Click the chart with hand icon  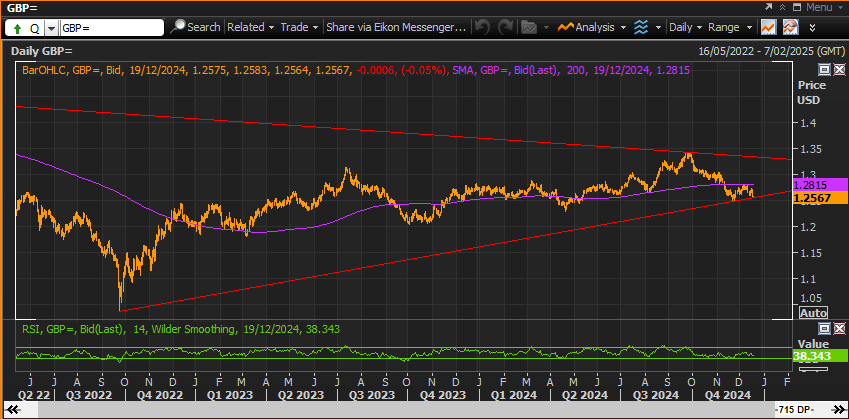790,27
